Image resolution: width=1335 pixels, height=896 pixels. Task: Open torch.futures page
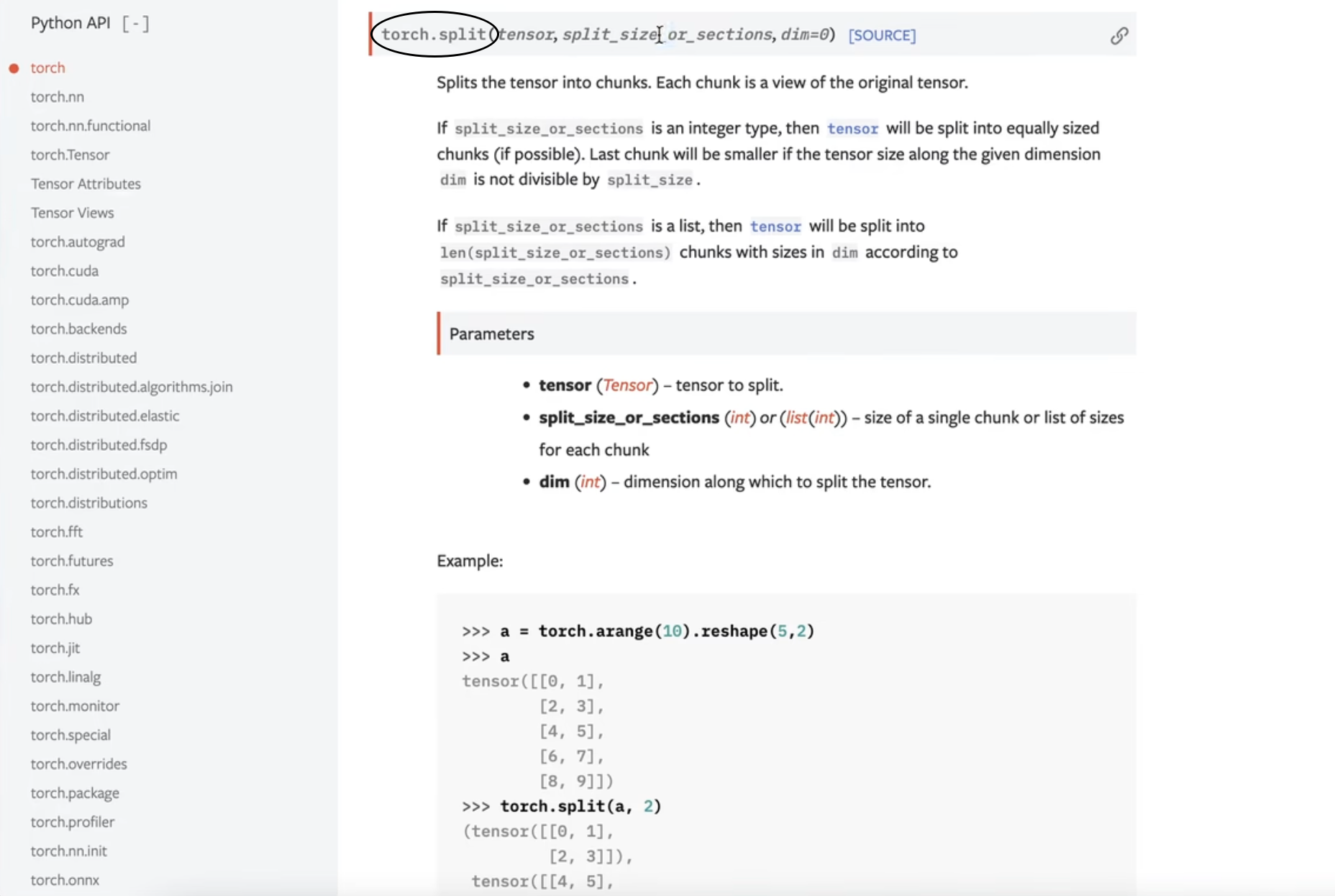(x=72, y=561)
